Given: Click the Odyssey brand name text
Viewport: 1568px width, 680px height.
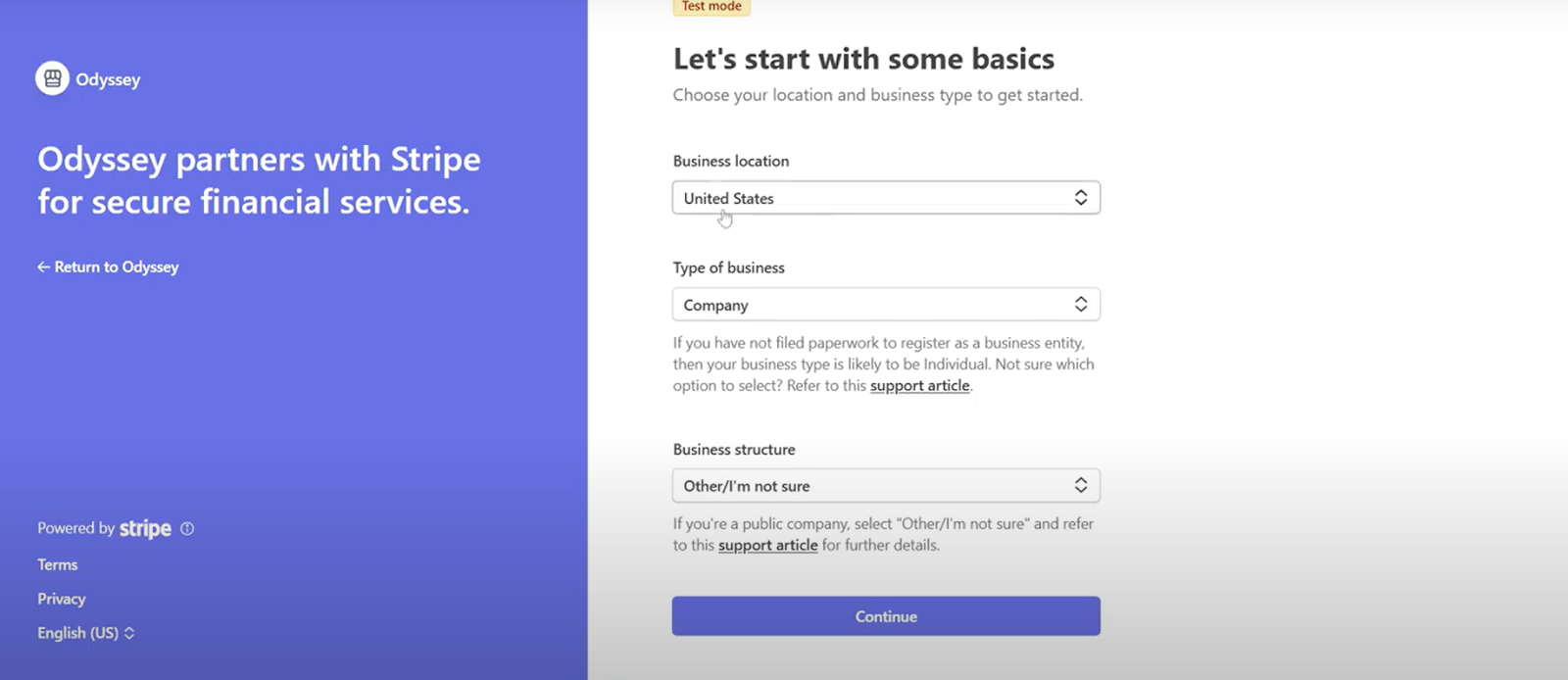Looking at the screenshot, I should 108,79.
